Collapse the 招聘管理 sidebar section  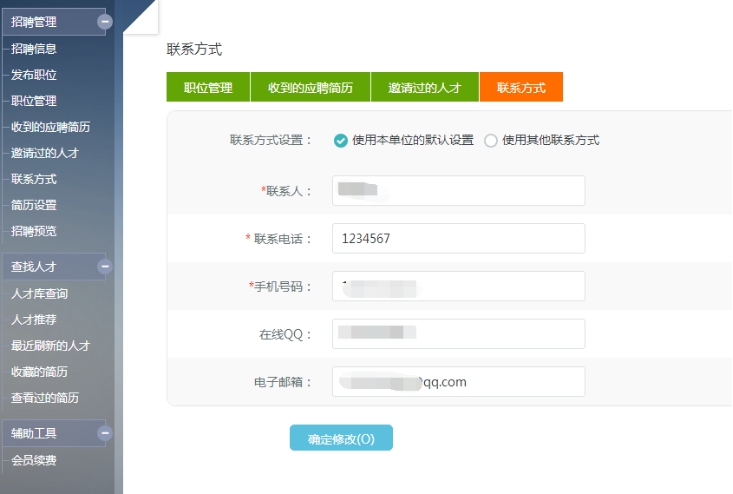coord(105,22)
